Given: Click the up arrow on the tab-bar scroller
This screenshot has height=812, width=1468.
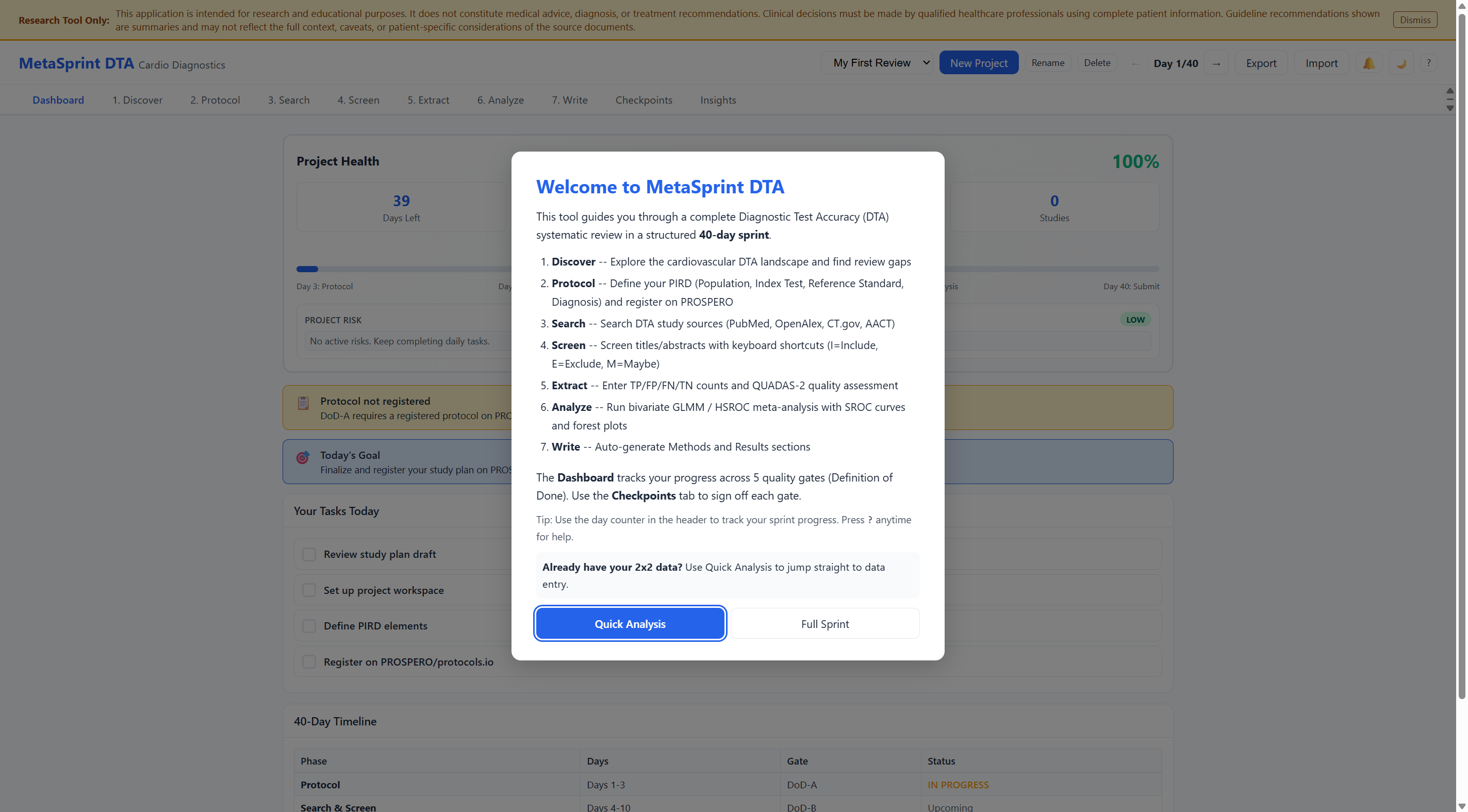Looking at the screenshot, I should tap(1450, 91).
